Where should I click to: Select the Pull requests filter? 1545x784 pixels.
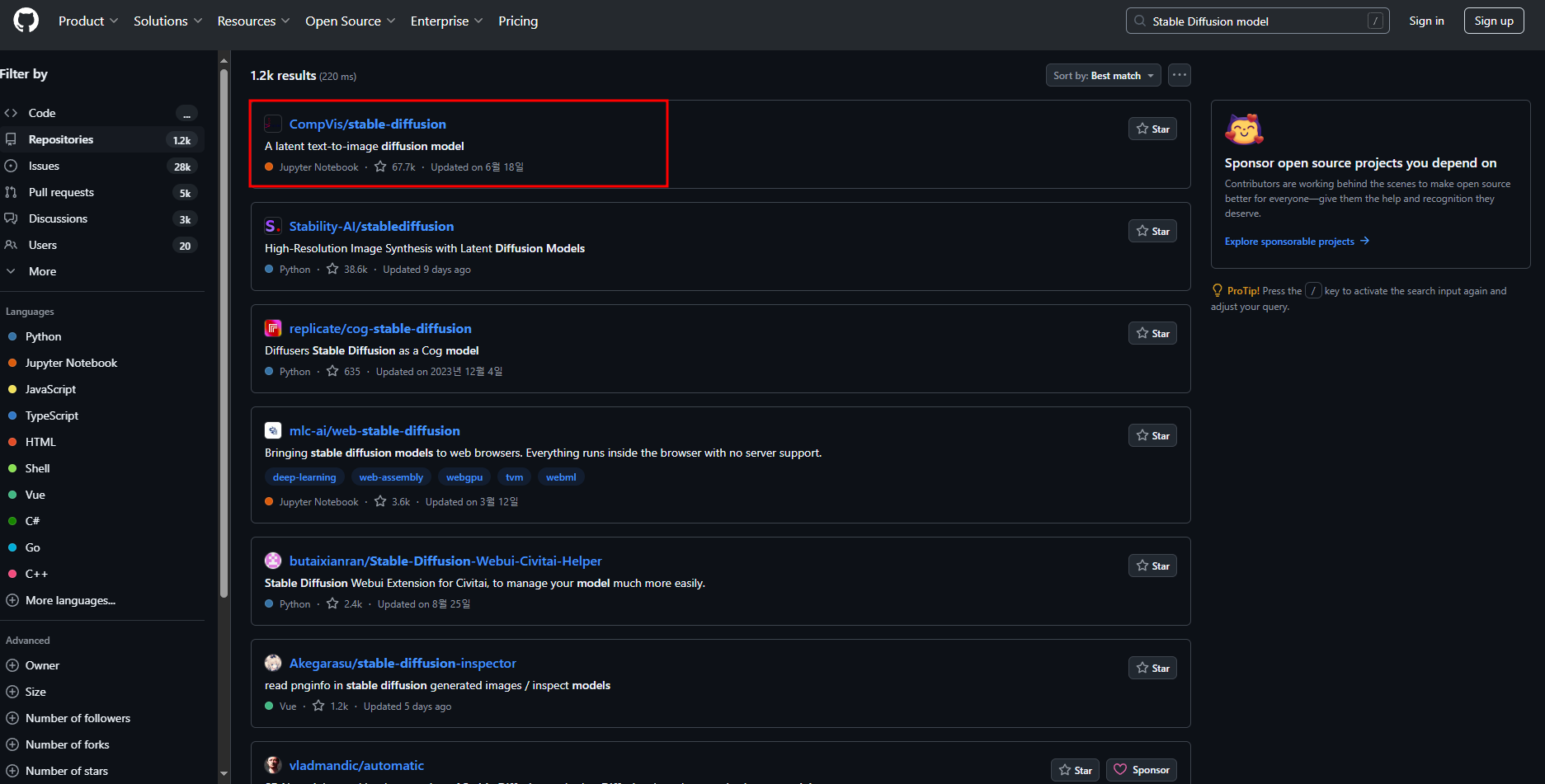click(101, 192)
